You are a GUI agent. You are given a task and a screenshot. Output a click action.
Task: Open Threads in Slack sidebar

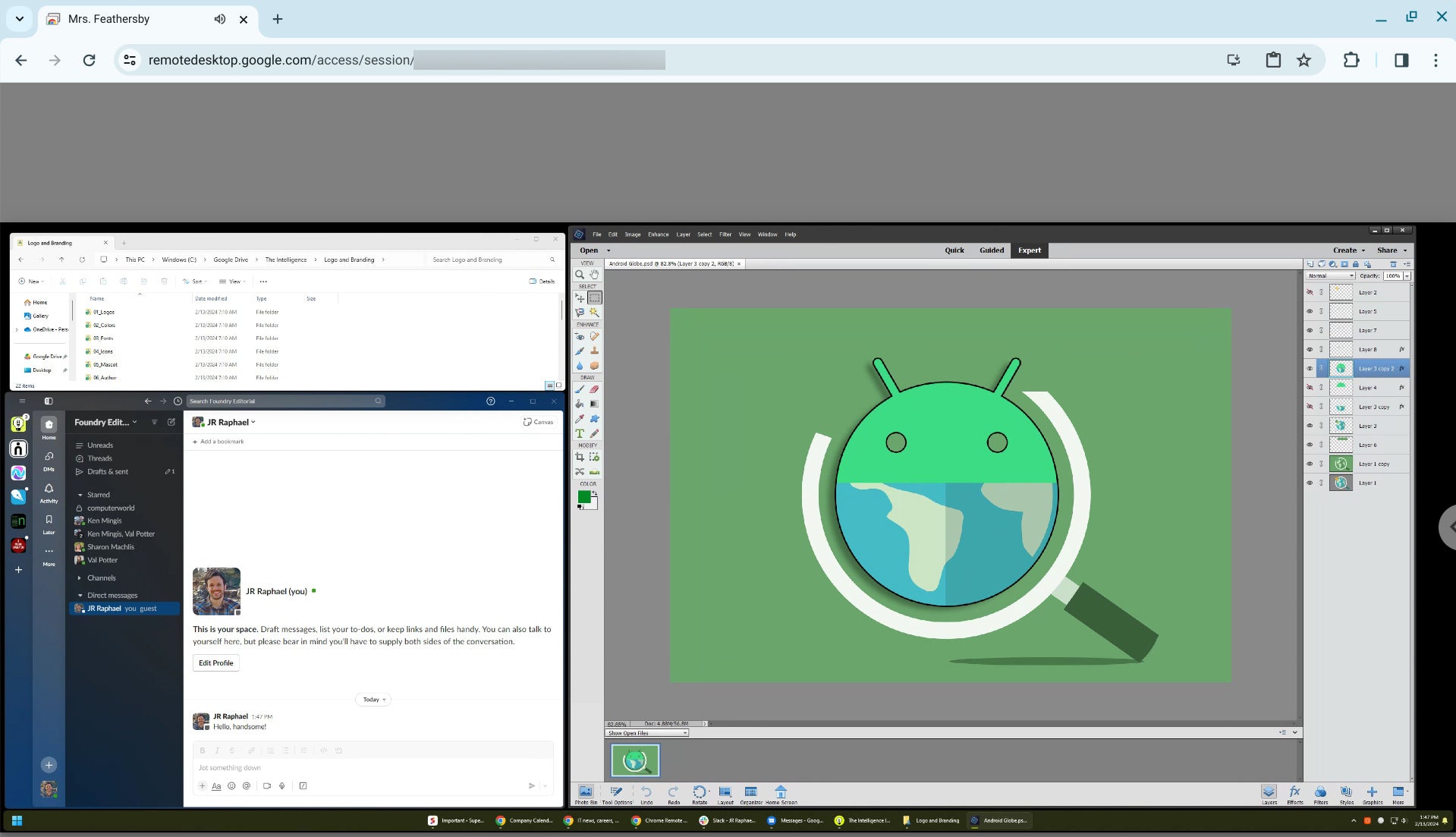(x=99, y=458)
